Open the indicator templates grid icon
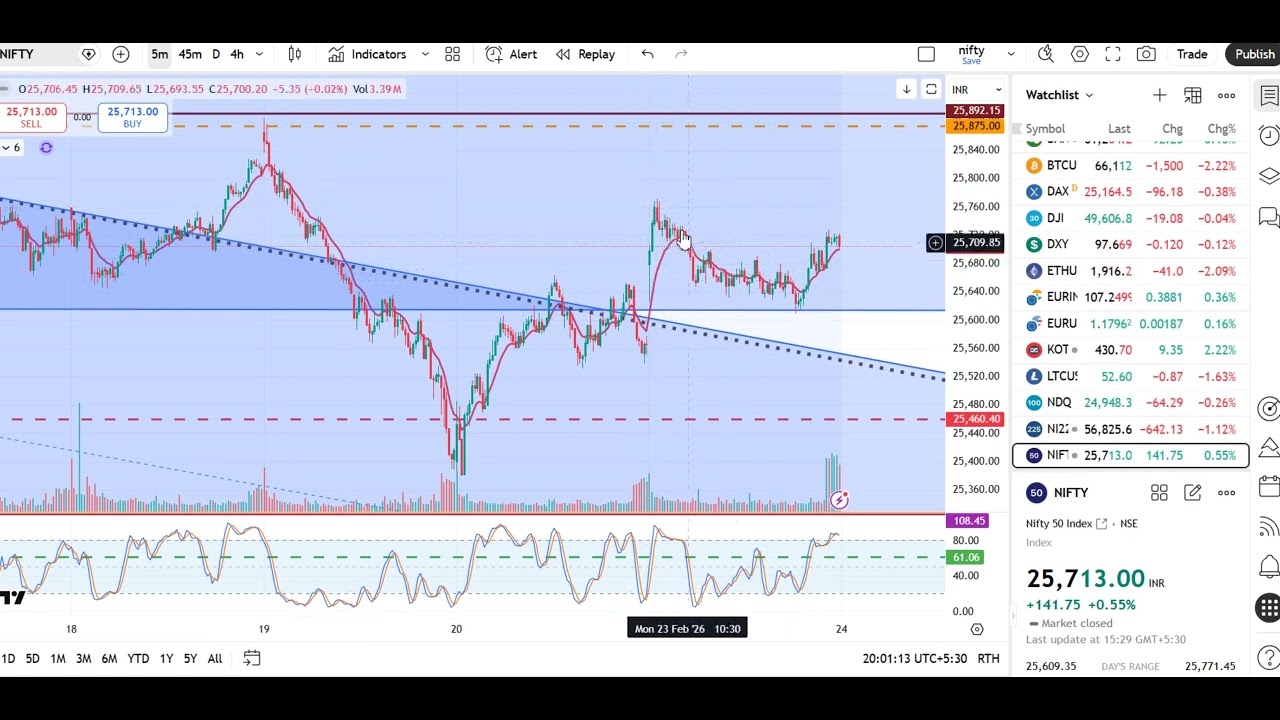 [x=452, y=54]
